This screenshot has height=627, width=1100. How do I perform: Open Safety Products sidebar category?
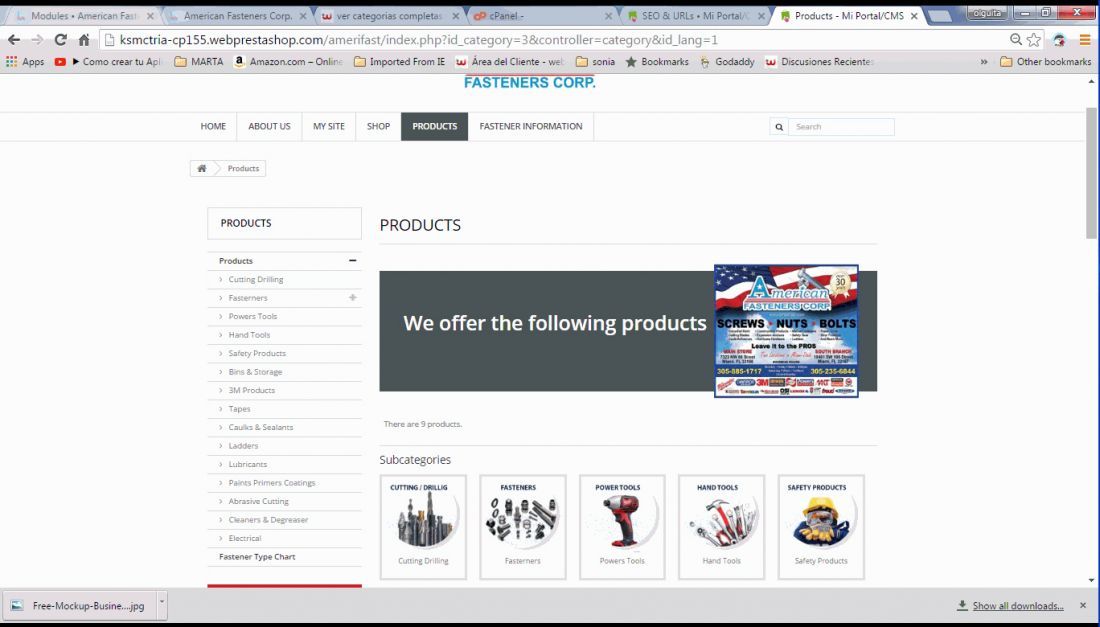(x=257, y=353)
